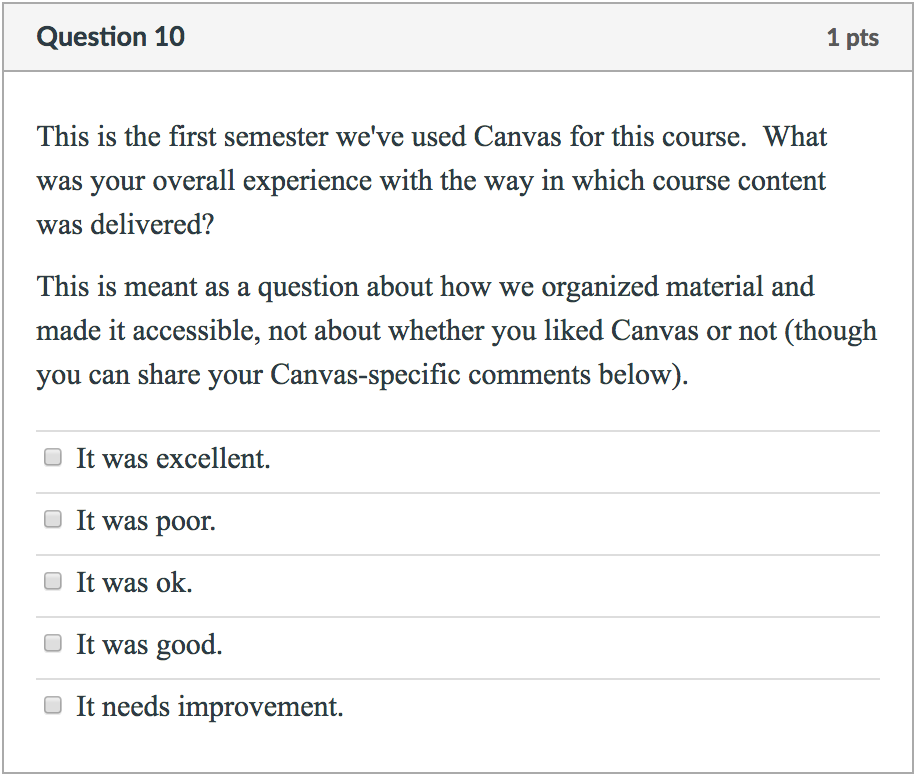Select the 'It was good.' checkbox
This screenshot has height=774, width=916.
pyautogui.click(x=53, y=644)
